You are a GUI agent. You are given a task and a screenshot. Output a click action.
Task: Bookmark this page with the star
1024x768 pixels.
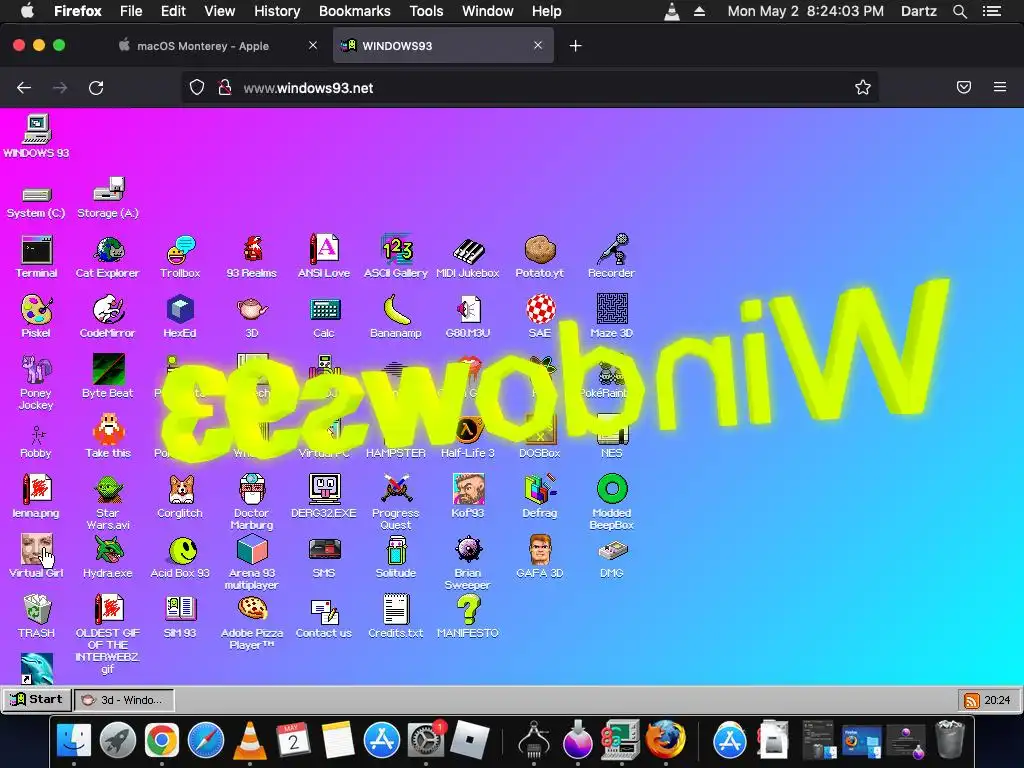pos(863,88)
